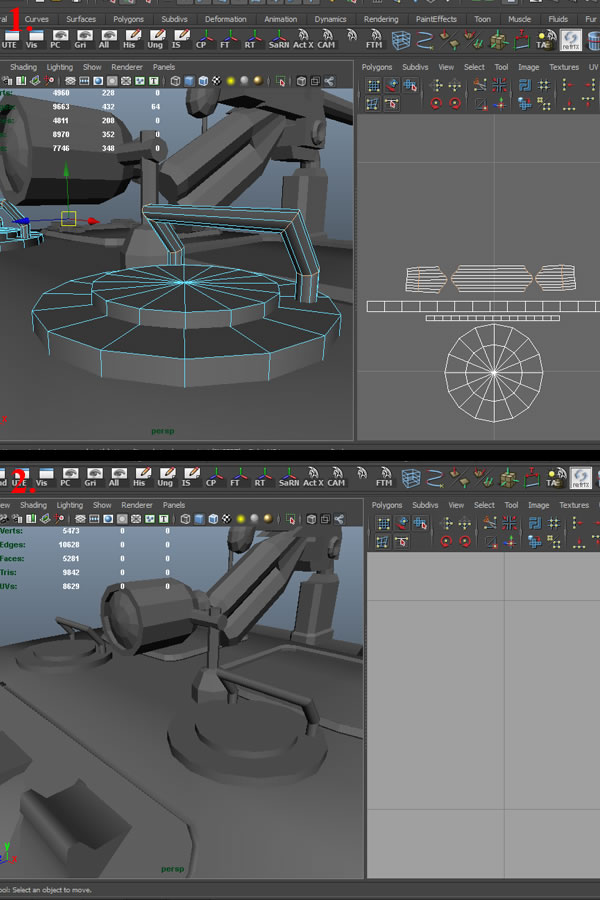Screen dimensions: 600x900
Task: Click the UVs count 8629 in lower viewport
Action: 71,586
